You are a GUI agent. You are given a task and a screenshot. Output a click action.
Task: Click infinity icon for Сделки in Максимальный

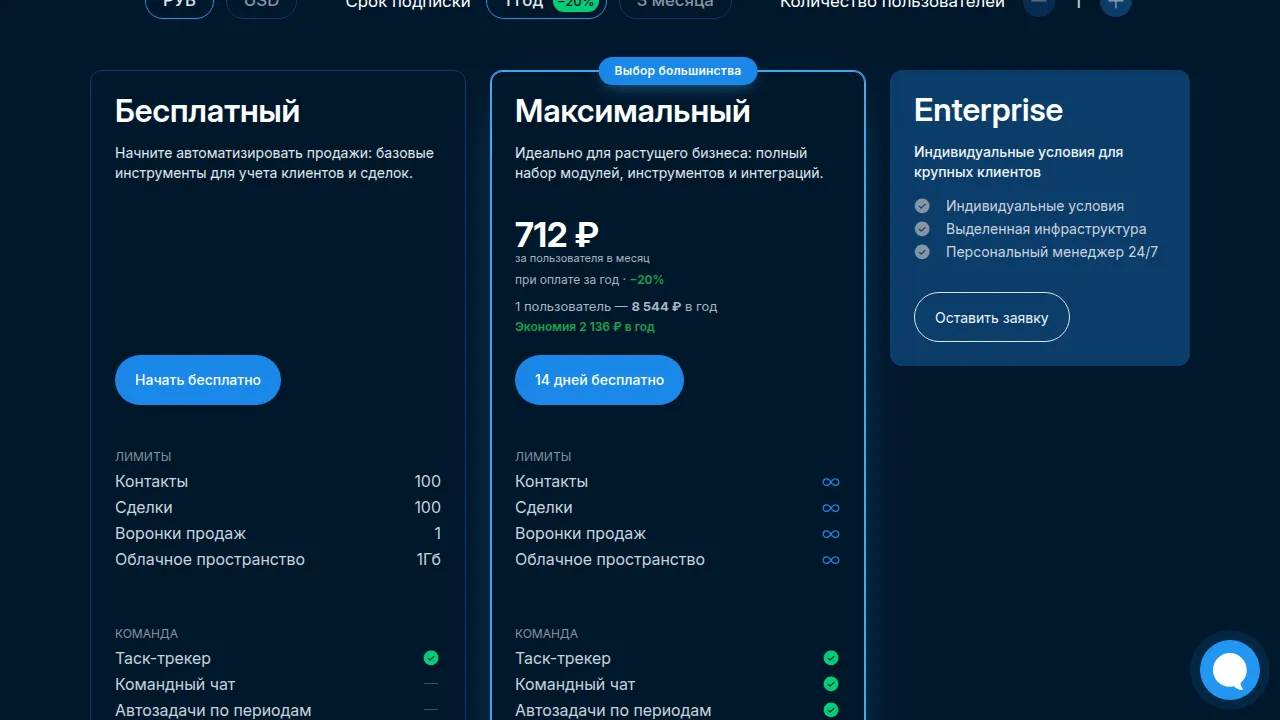point(831,508)
